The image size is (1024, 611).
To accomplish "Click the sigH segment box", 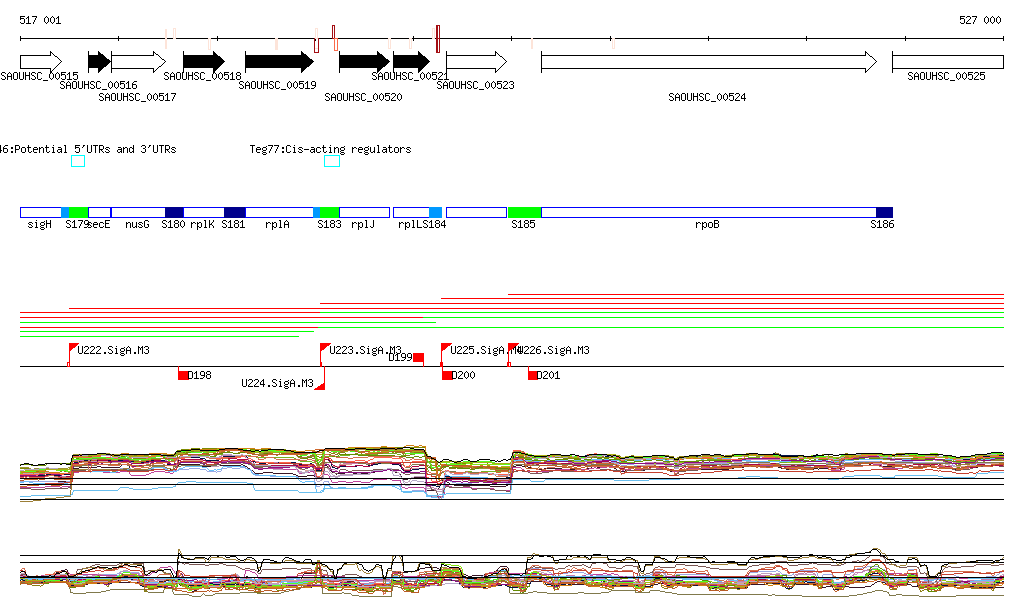I will click(40, 212).
